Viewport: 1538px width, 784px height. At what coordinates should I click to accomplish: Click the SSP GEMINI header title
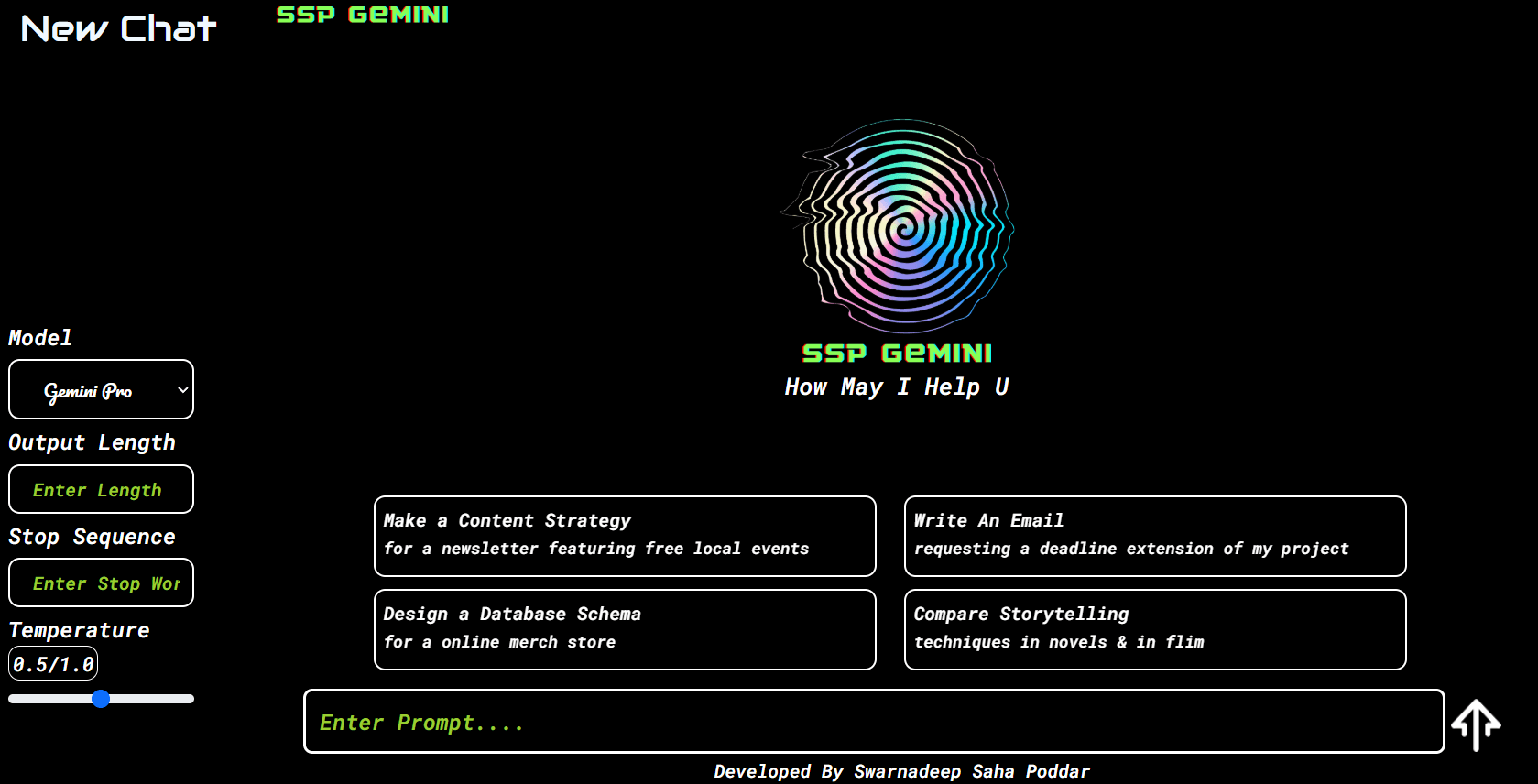click(x=363, y=15)
